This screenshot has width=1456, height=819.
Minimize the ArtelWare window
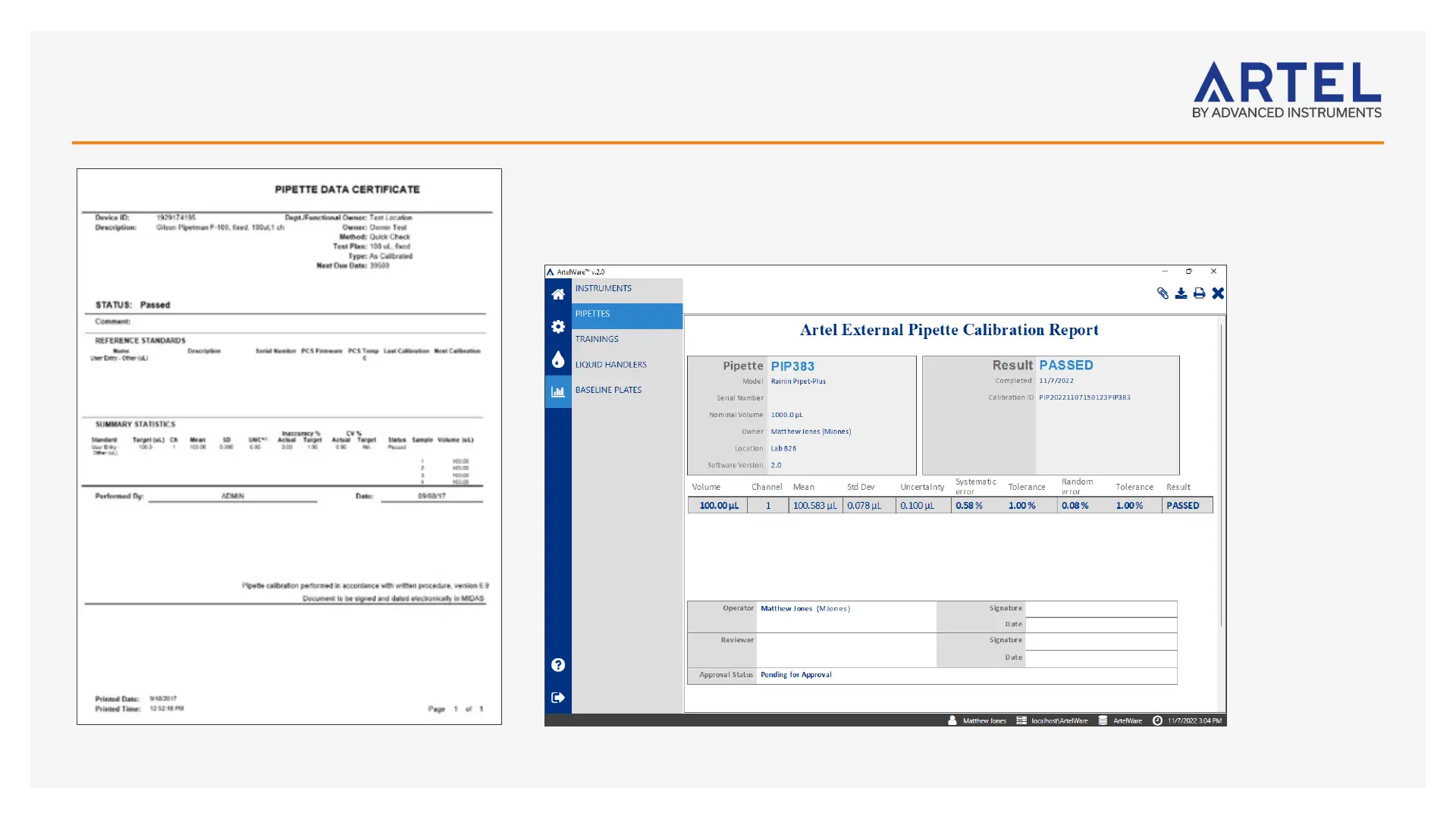click(1165, 271)
